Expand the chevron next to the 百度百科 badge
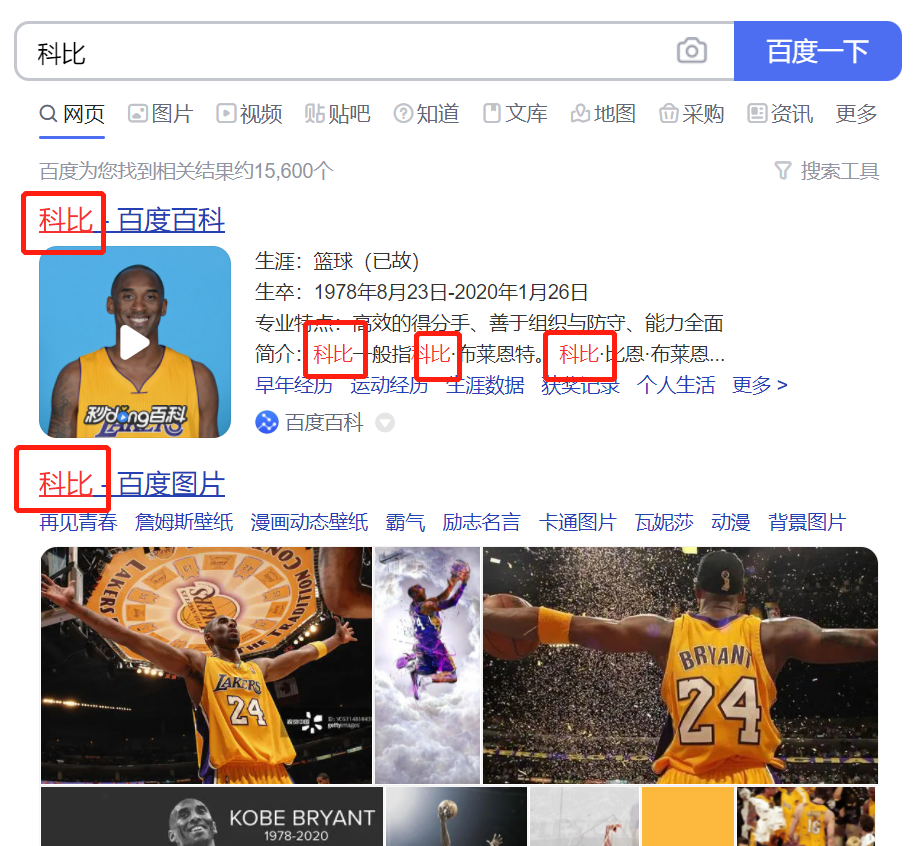 [x=386, y=423]
